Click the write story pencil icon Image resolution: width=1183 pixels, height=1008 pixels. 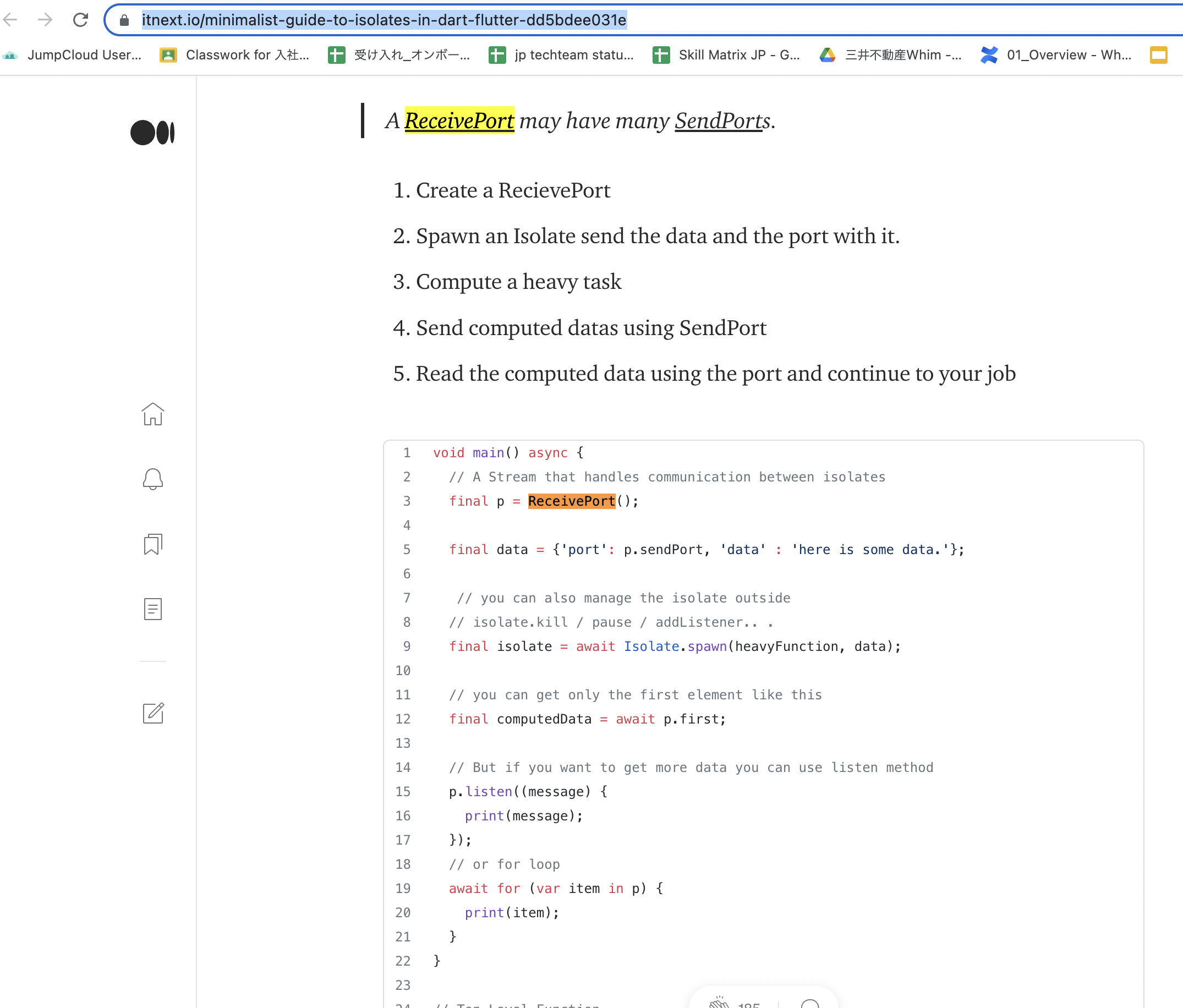point(152,713)
